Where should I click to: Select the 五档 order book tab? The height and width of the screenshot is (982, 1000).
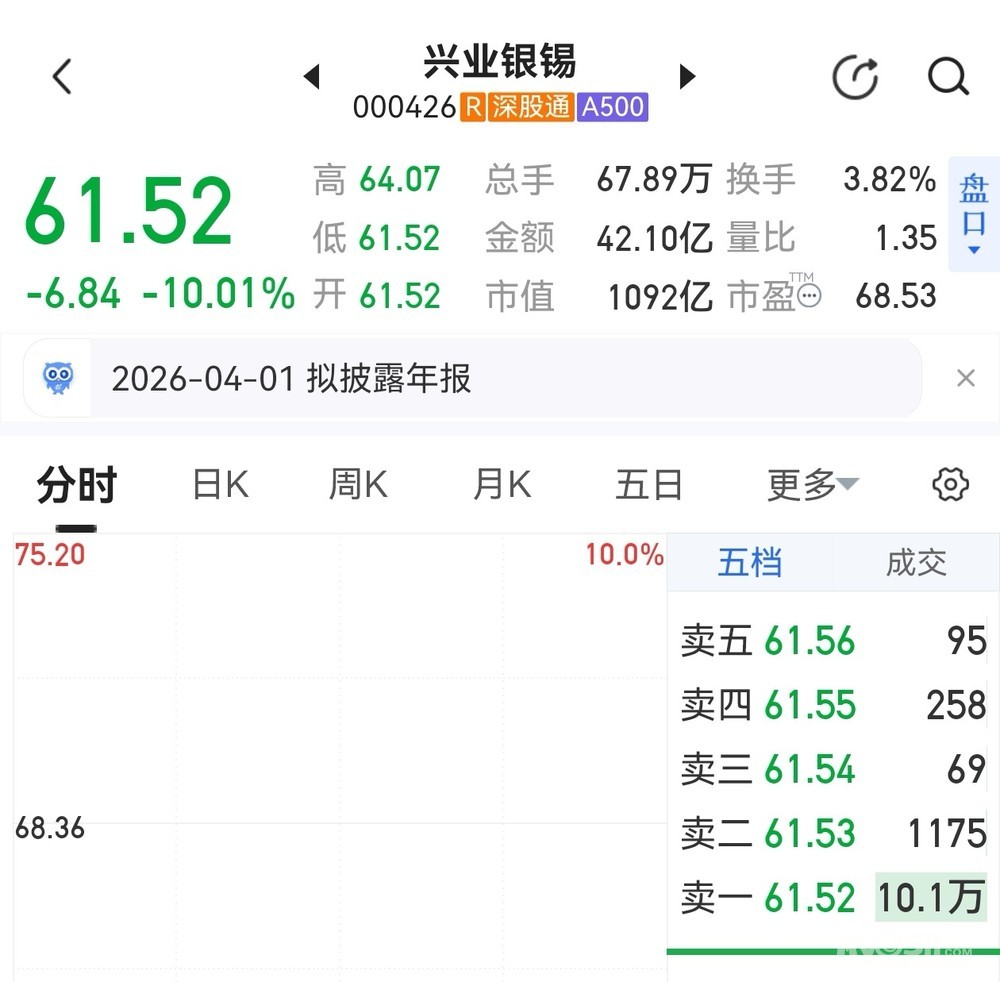coord(749,562)
